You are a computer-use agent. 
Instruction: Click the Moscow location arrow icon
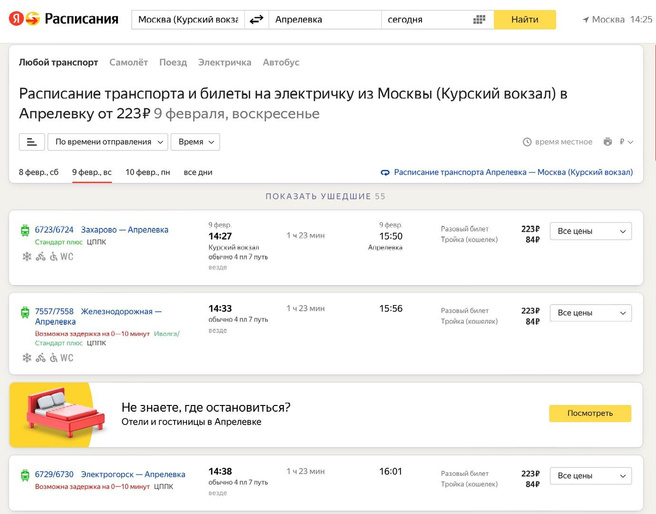point(586,19)
